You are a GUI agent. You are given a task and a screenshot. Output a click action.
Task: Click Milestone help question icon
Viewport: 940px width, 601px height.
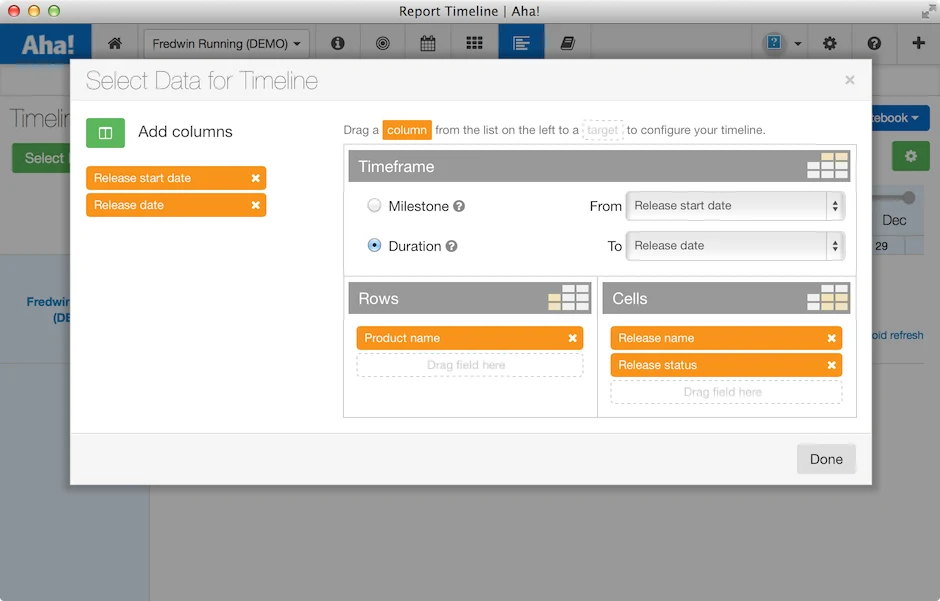coord(459,206)
